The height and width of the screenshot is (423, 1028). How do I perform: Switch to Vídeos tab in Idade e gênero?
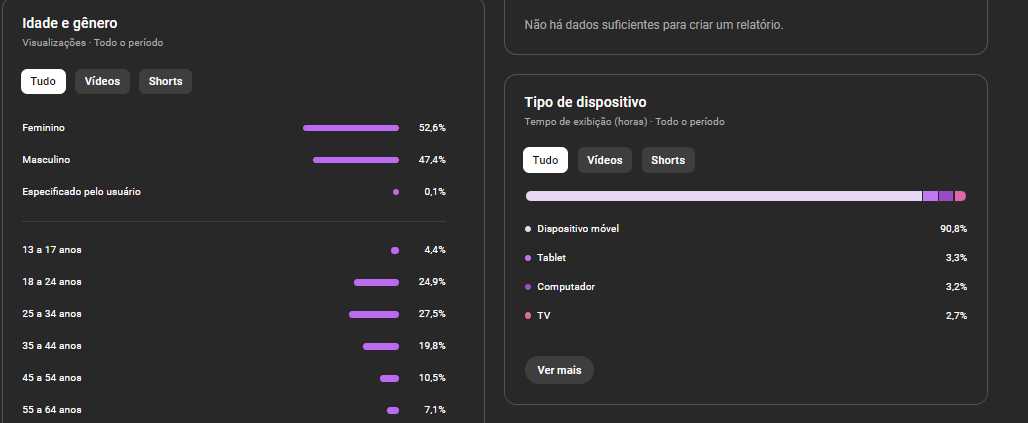pos(102,82)
